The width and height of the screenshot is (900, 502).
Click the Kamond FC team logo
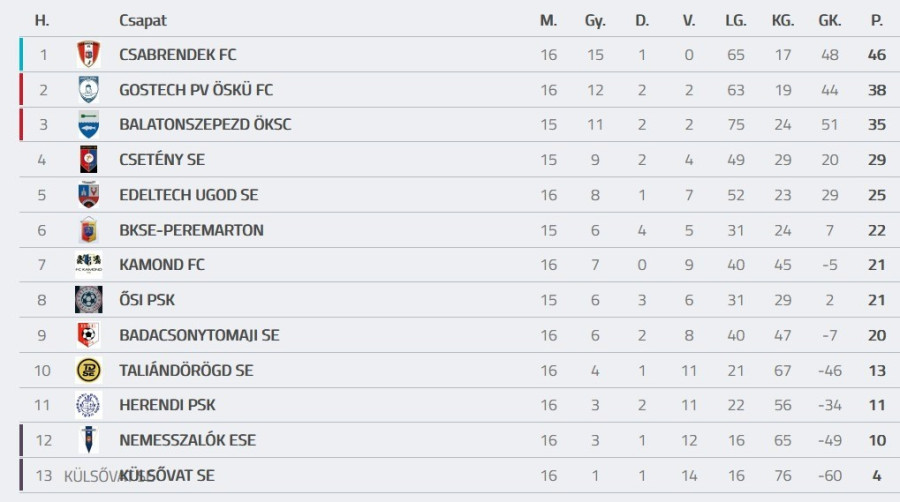tap(89, 265)
